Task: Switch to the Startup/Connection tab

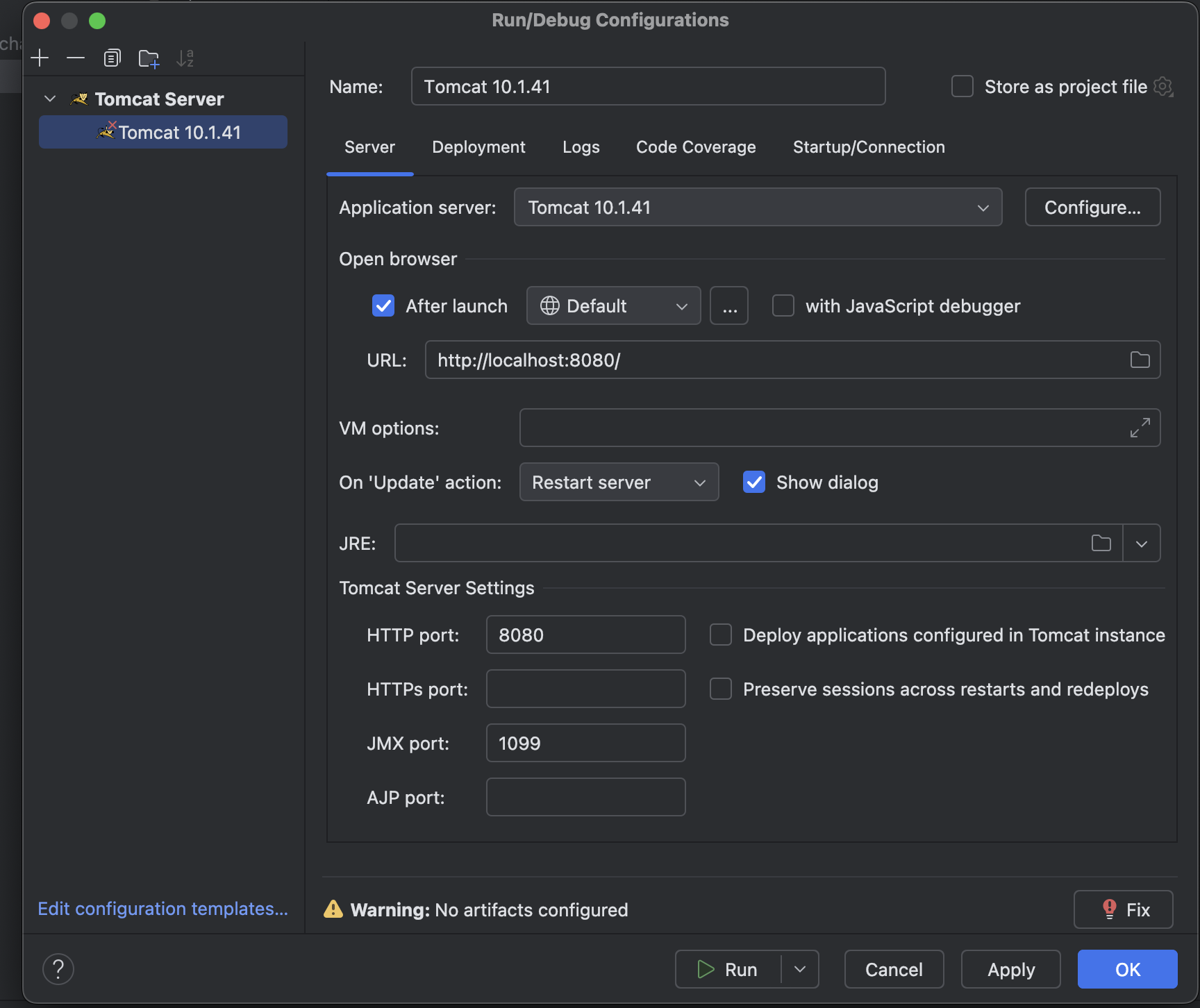Action: tap(869, 147)
